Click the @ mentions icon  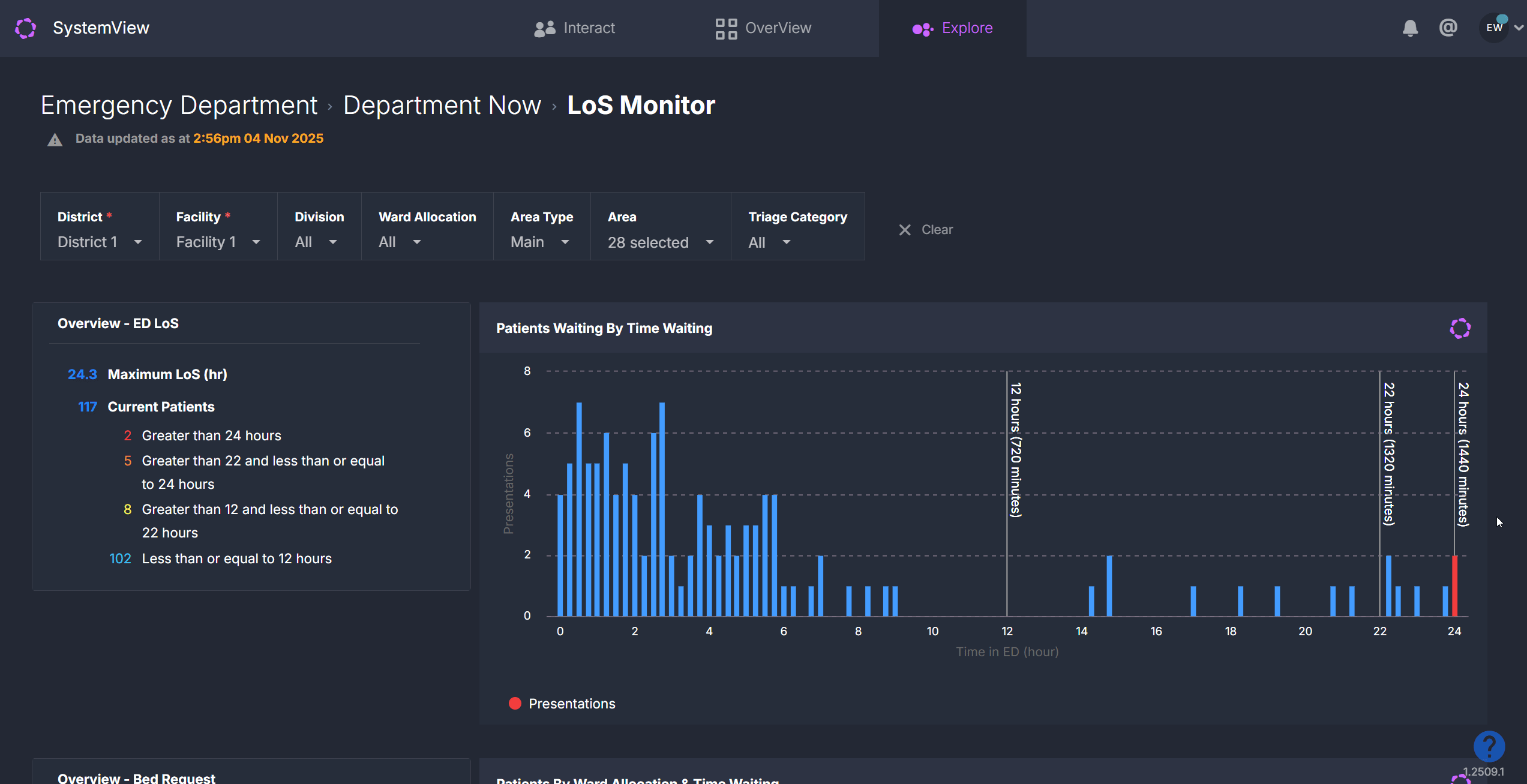1448,28
